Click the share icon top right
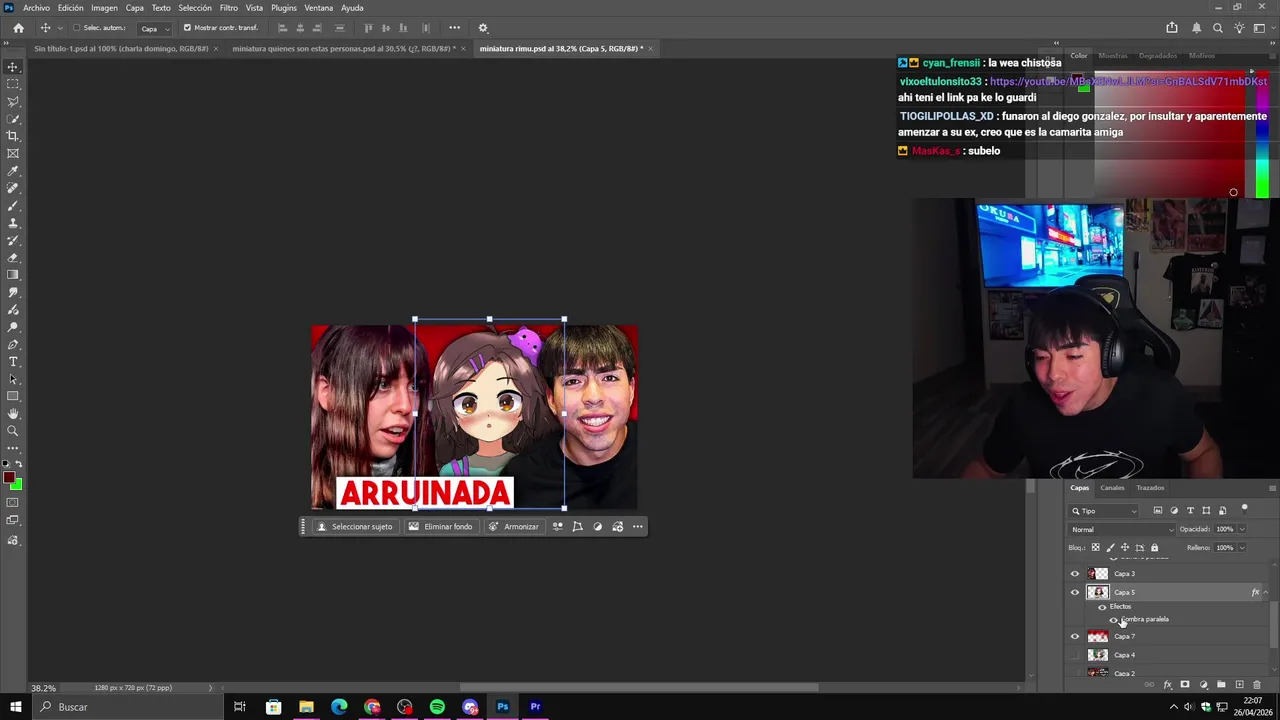The height and width of the screenshot is (720, 1280). [x=1172, y=28]
